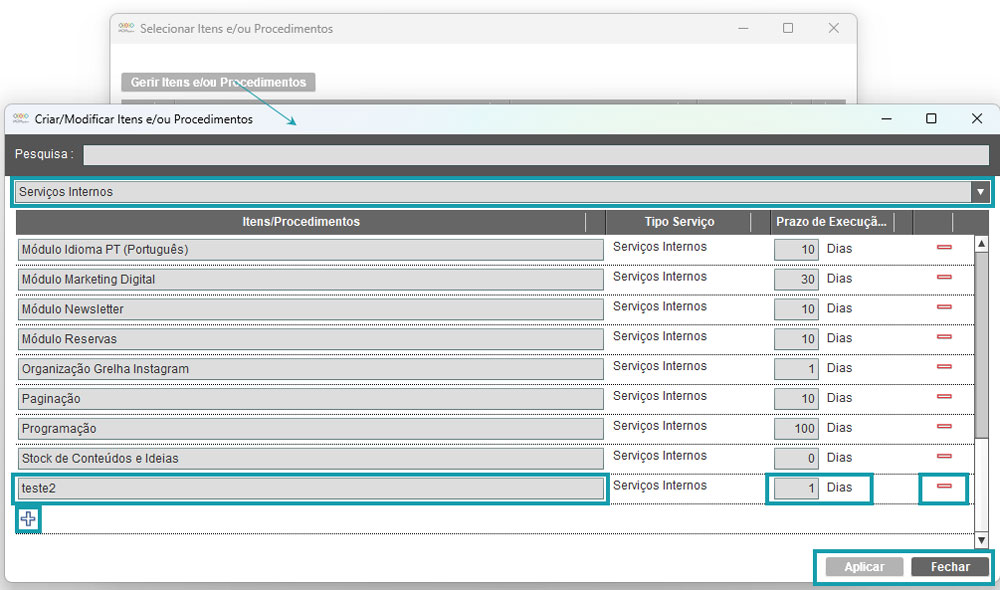Remove the Módulo Reservas entry
Viewport: 1000px width, 590px height.
944,337
